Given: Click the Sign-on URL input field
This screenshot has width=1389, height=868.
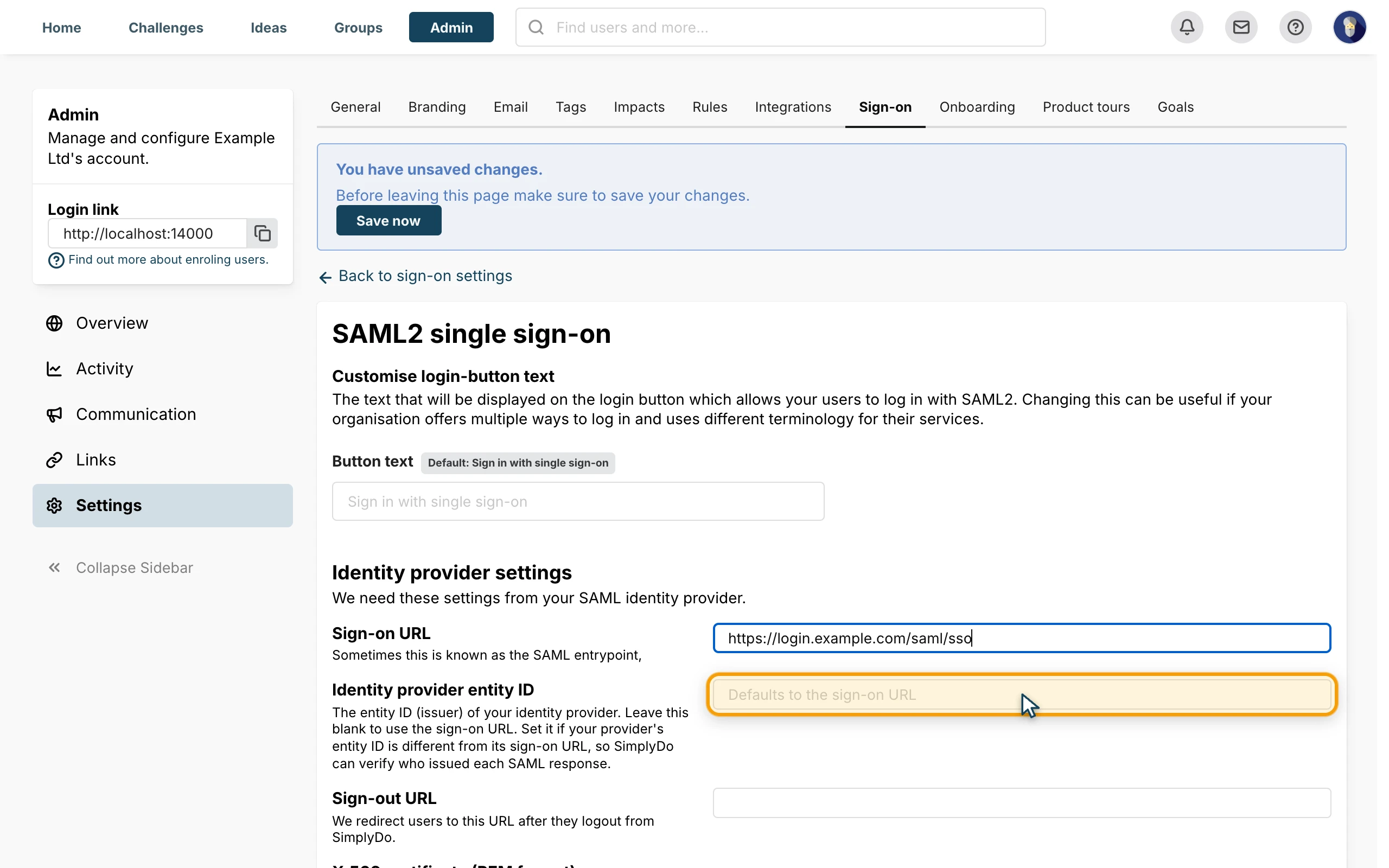Looking at the screenshot, I should [1022, 638].
